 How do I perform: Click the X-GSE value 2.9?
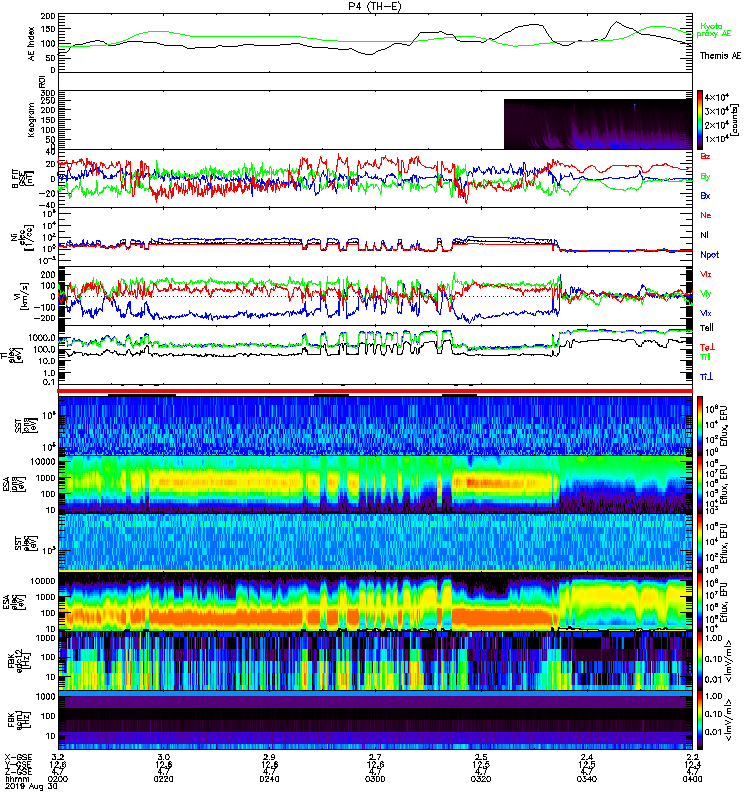pos(269,757)
